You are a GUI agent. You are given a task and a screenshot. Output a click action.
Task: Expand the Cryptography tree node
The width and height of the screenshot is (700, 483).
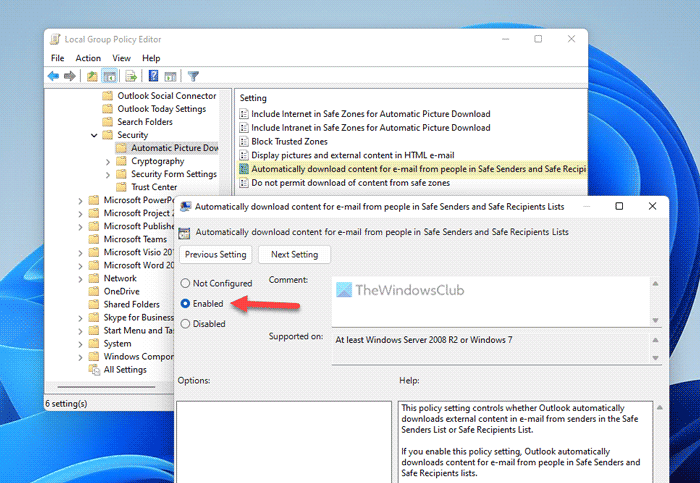(108, 161)
